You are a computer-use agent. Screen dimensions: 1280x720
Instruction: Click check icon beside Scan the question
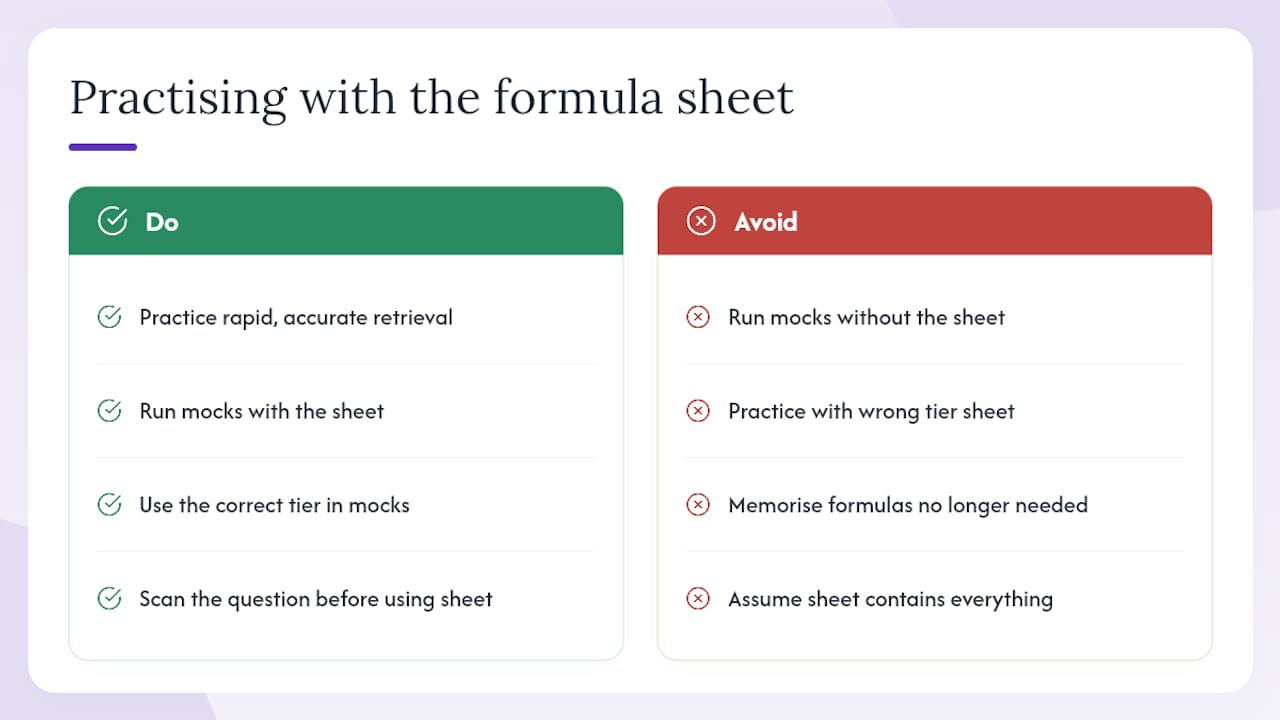(x=109, y=599)
